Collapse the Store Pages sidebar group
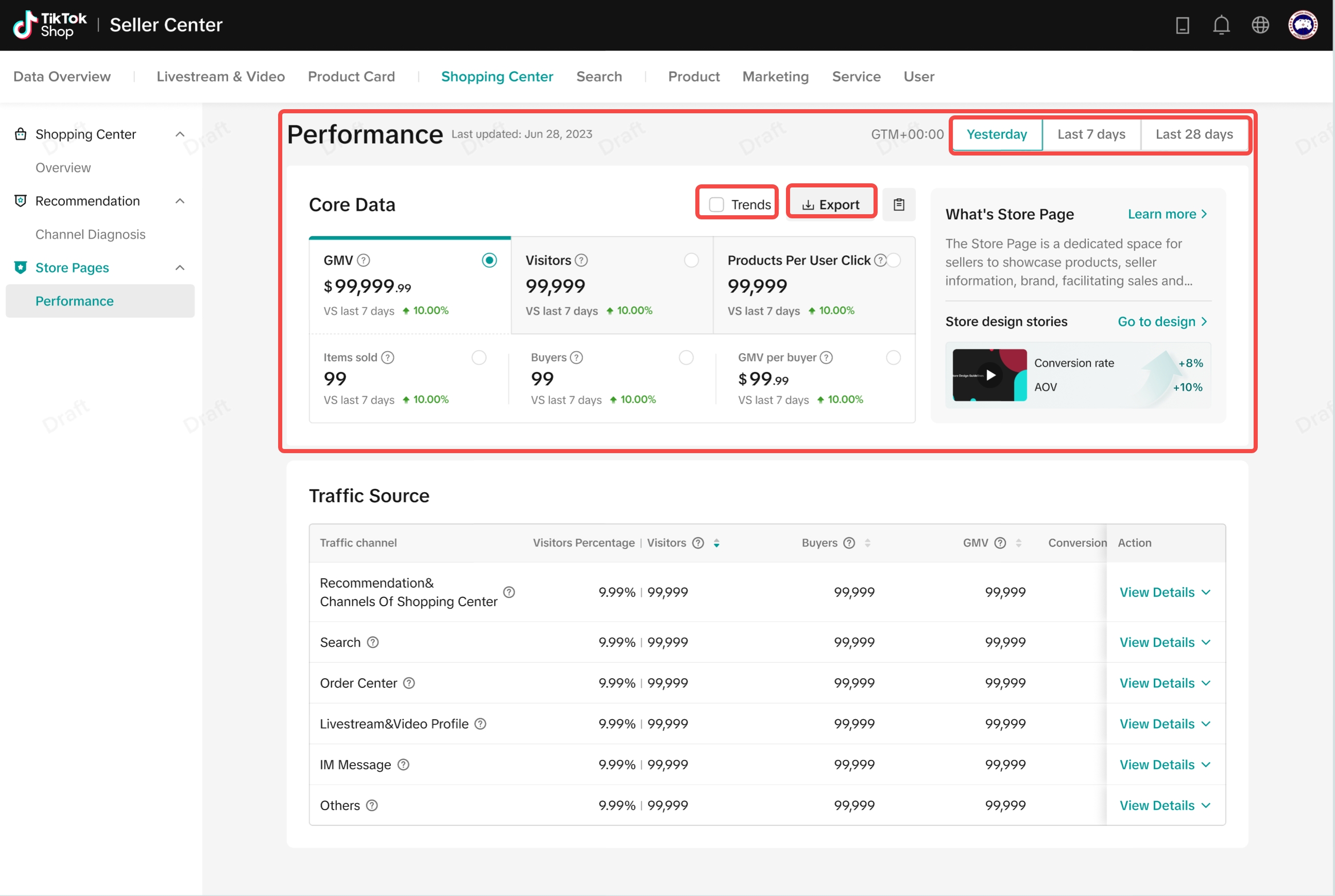Screen dimensions: 1335x896 click(x=180, y=268)
